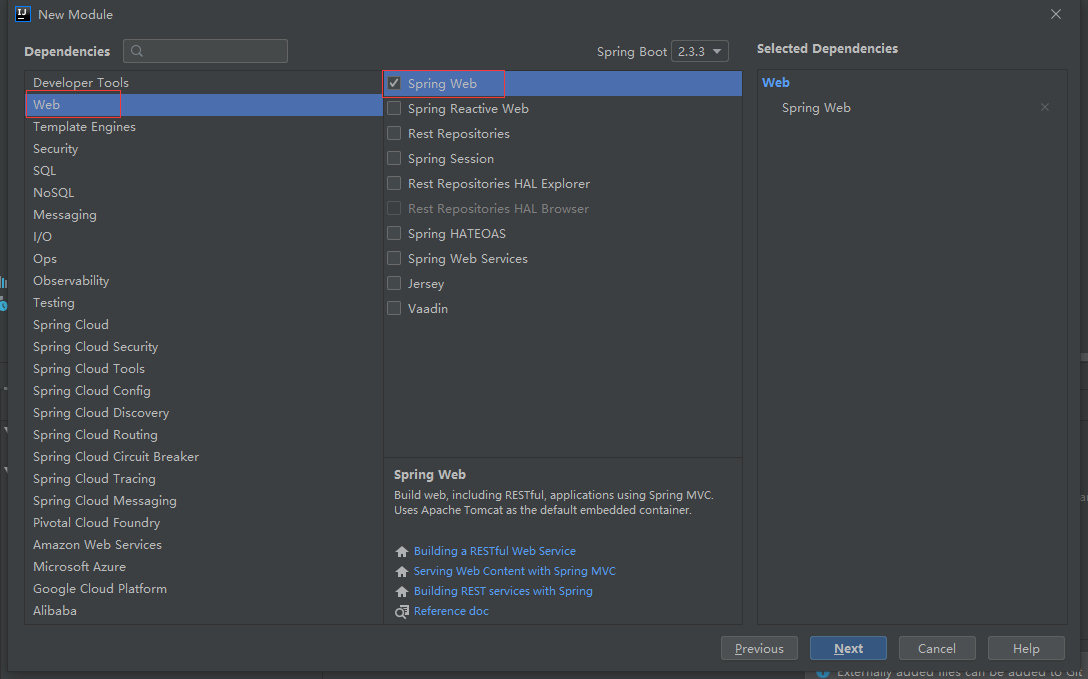Viewport: 1088px width, 679px height.
Task: Choose the Spring Cloud category
Action: (203, 325)
